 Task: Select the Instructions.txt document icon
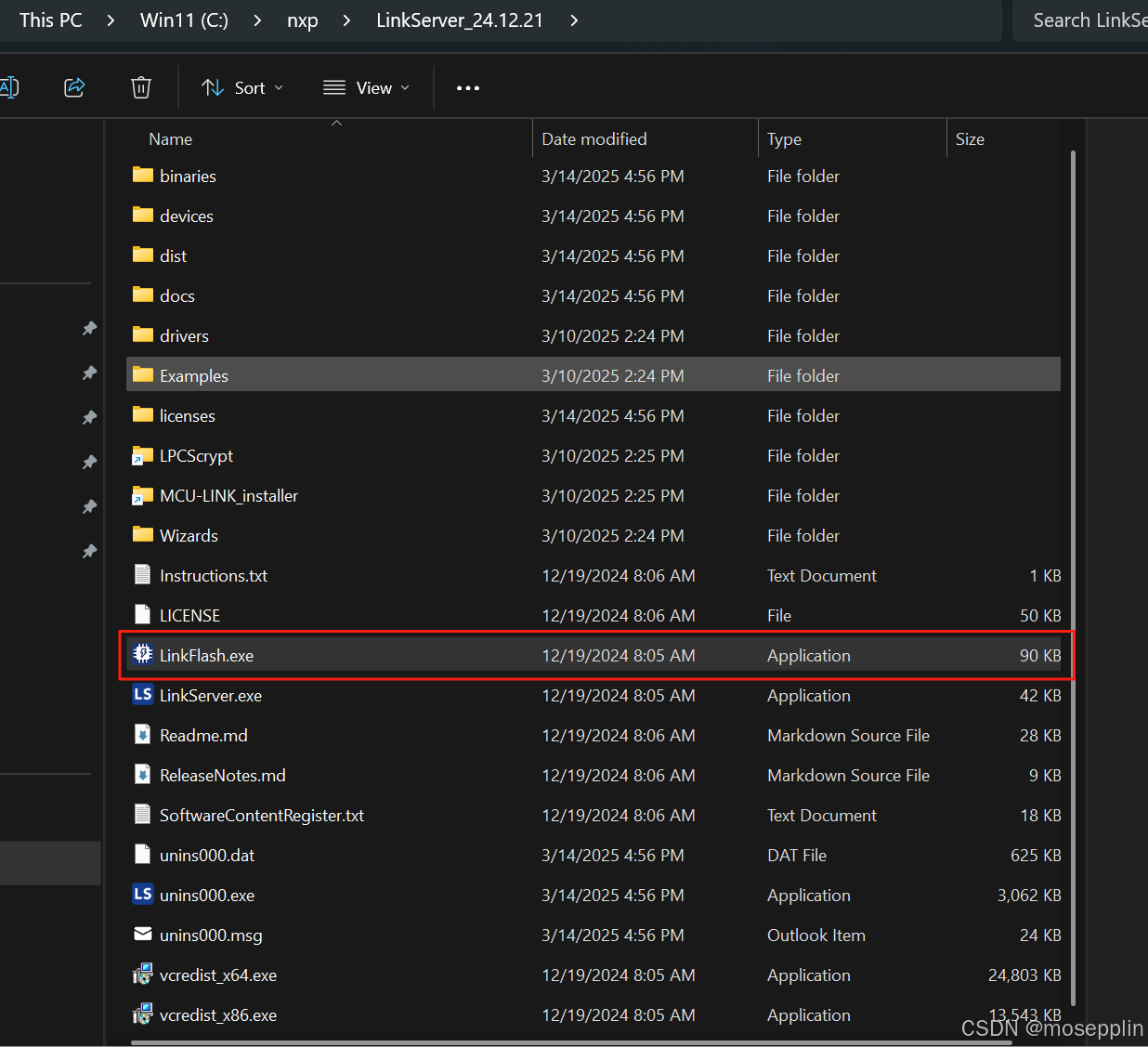[x=142, y=574]
